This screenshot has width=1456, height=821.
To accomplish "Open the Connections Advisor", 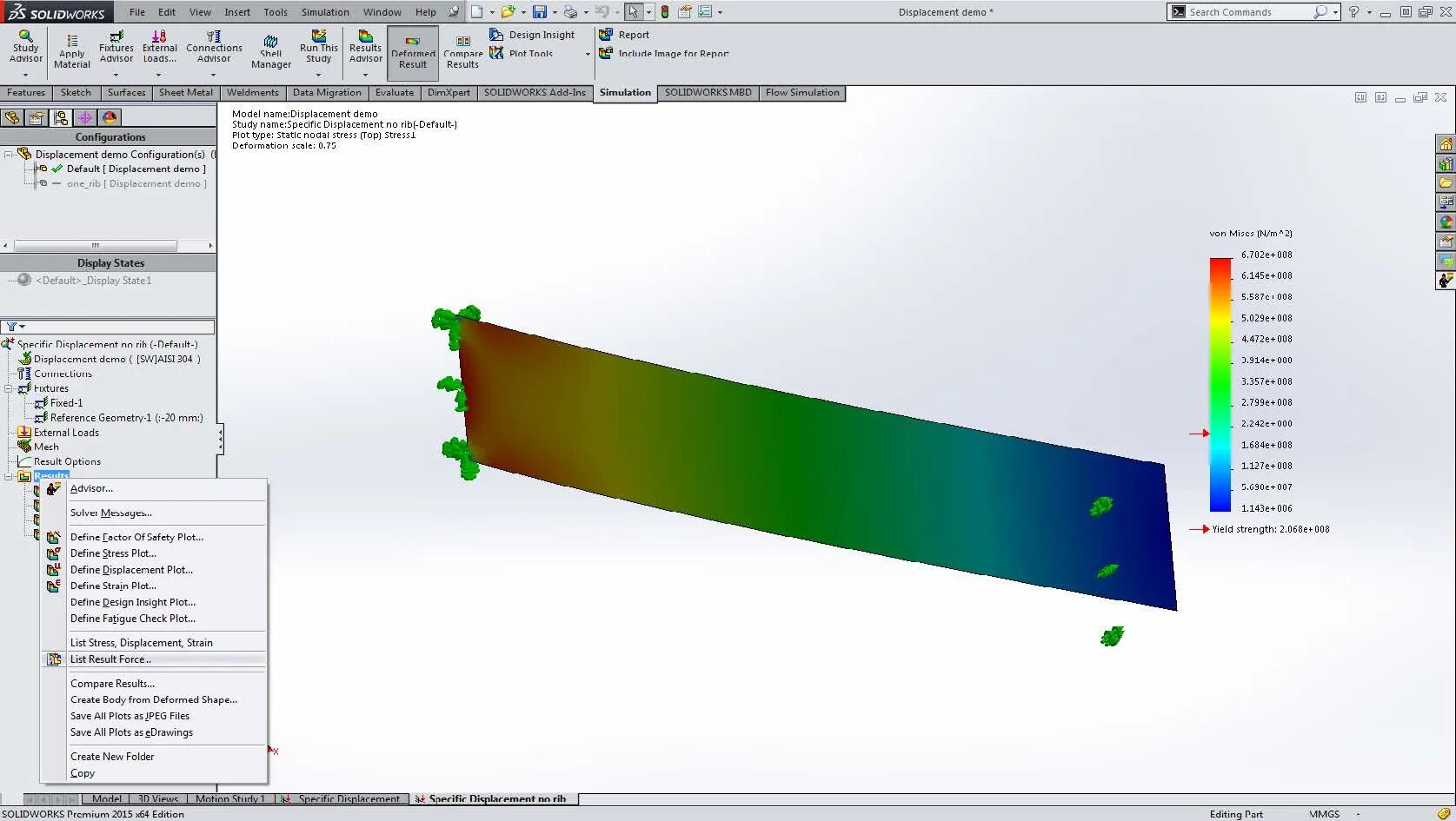I will point(214,47).
